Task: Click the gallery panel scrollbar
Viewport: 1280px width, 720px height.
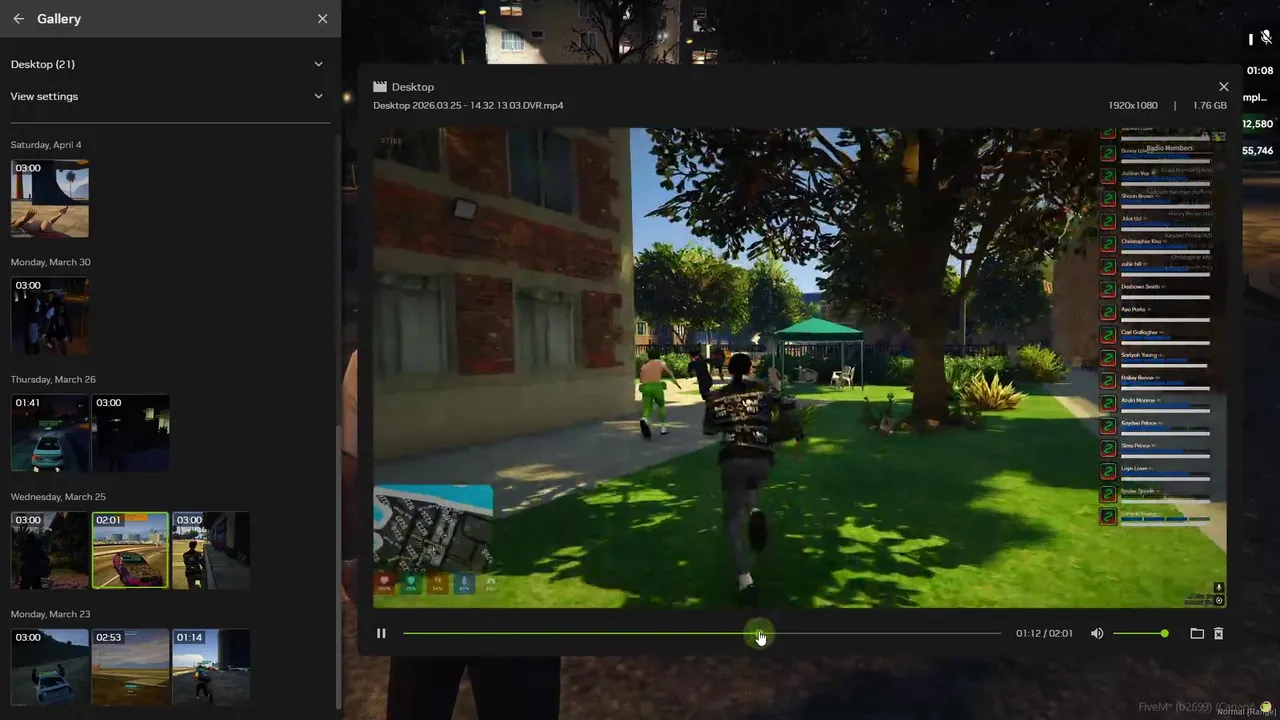Action: coord(337,567)
